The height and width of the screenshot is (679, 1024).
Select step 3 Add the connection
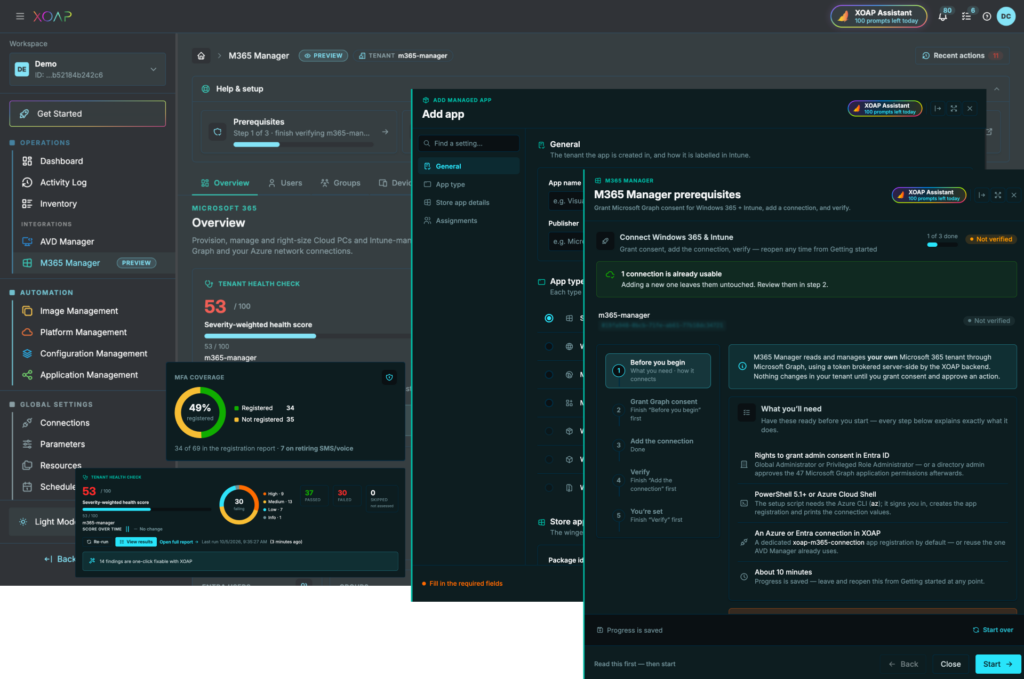[658, 445]
